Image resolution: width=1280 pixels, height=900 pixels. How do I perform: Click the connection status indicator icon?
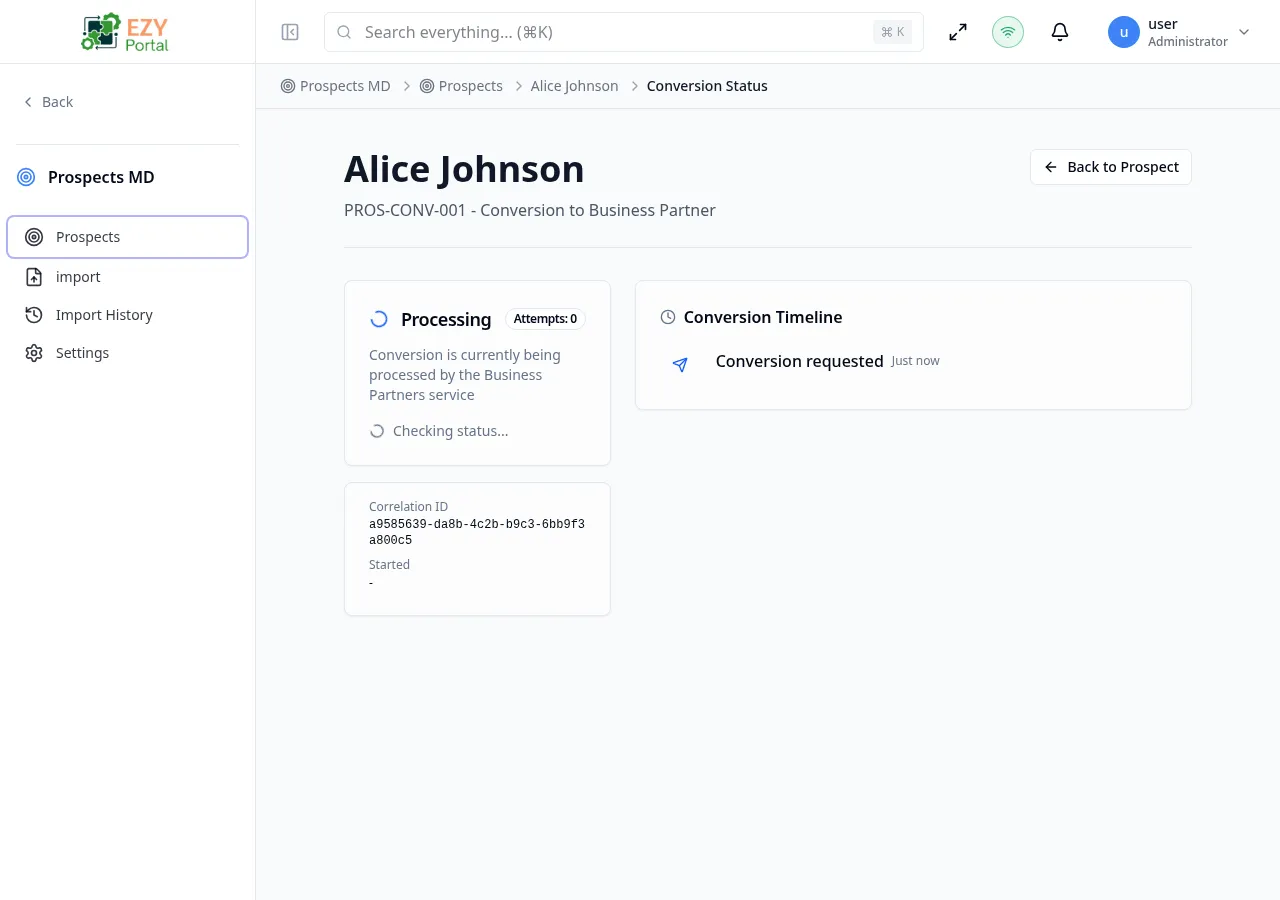pyautogui.click(x=1008, y=31)
